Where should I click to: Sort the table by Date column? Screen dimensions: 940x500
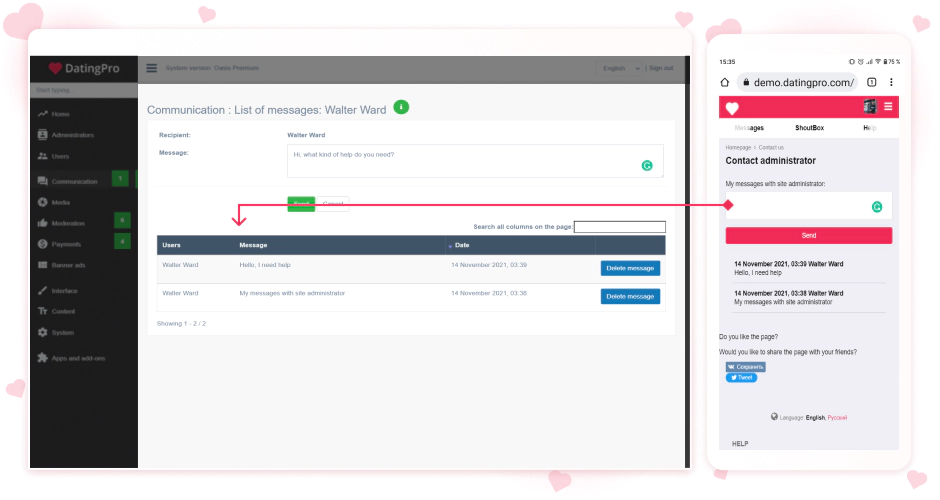coord(462,245)
